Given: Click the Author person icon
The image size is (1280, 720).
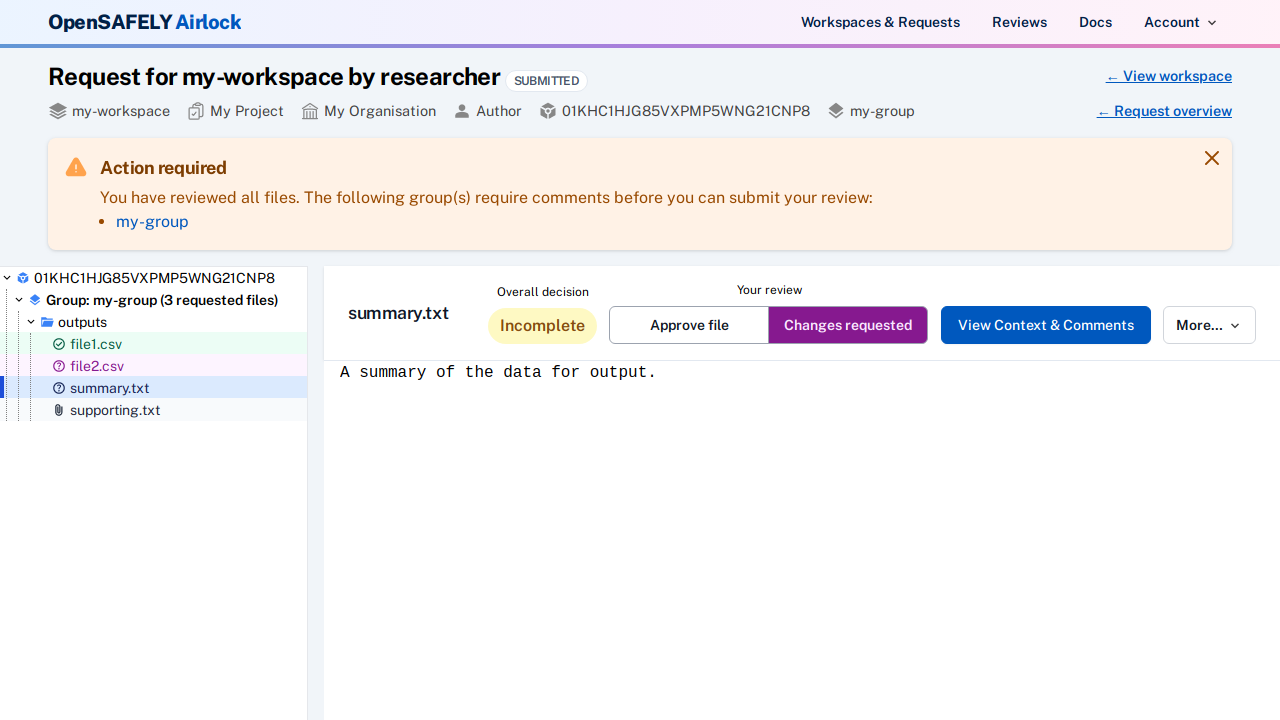Looking at the screenshot, I should [461, 111].
